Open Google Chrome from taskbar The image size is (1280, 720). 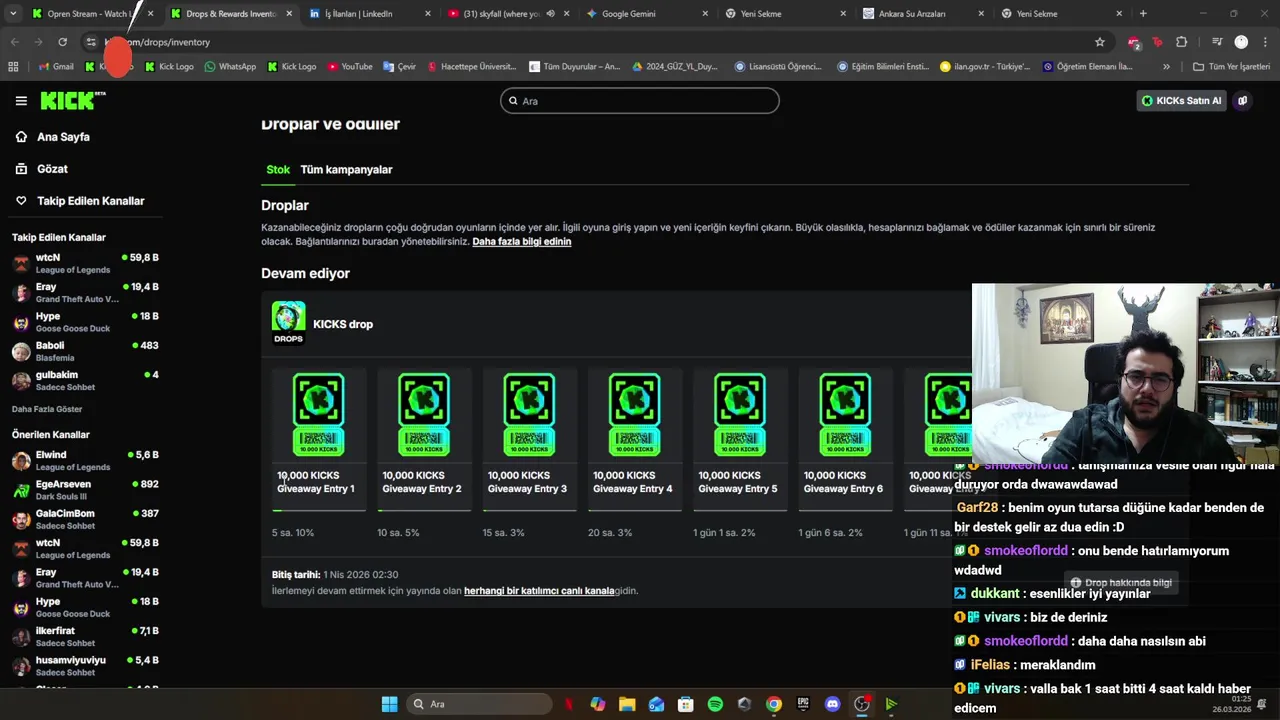tap(774, 704)
